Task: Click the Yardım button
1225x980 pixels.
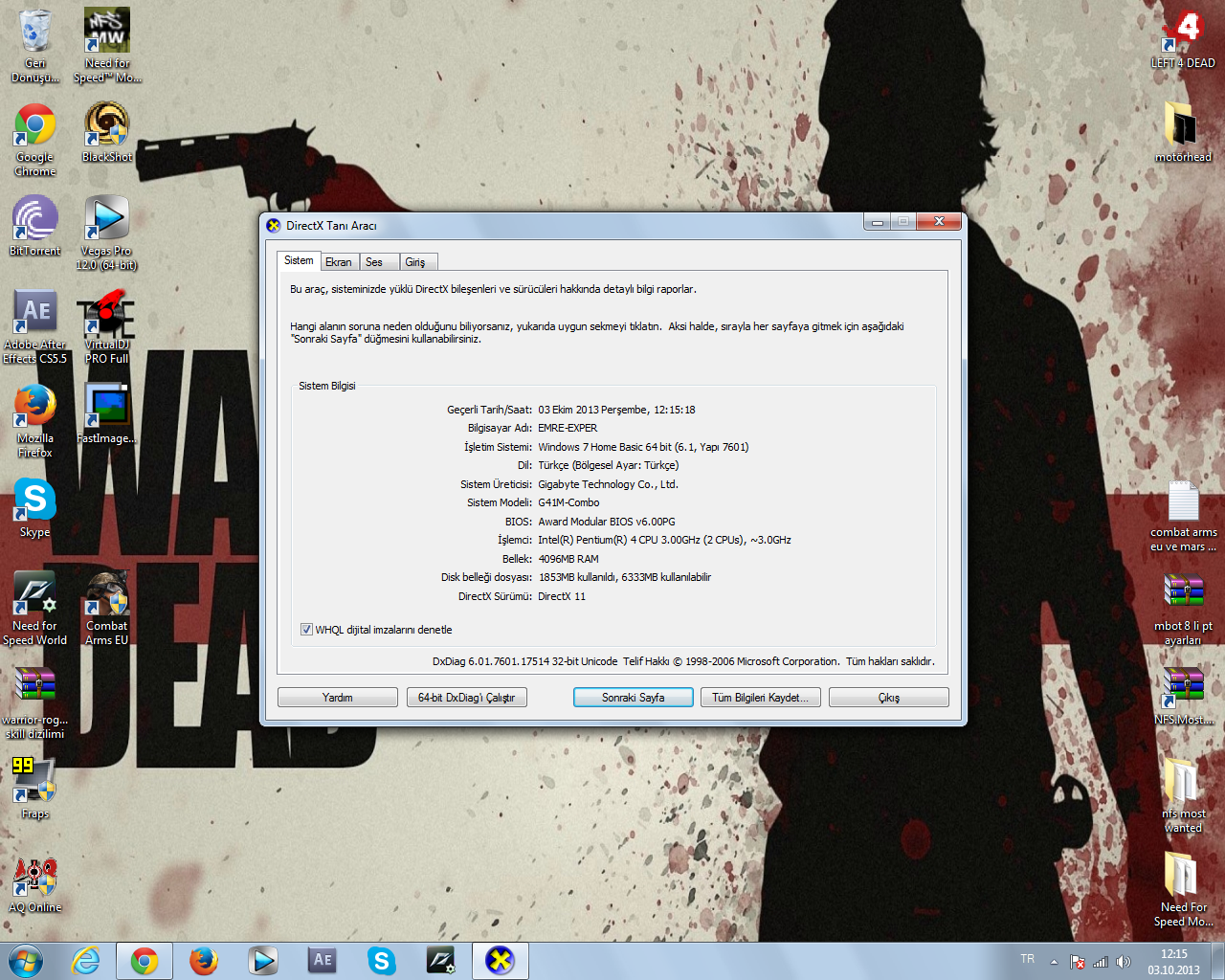Action: click(x=338, y=698)
